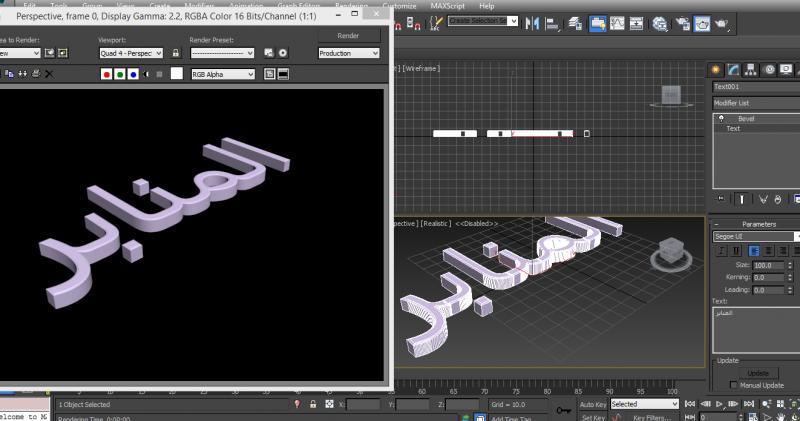Open the Modifier List dropdown
800x421 pixels.
[x=756, y=103]
